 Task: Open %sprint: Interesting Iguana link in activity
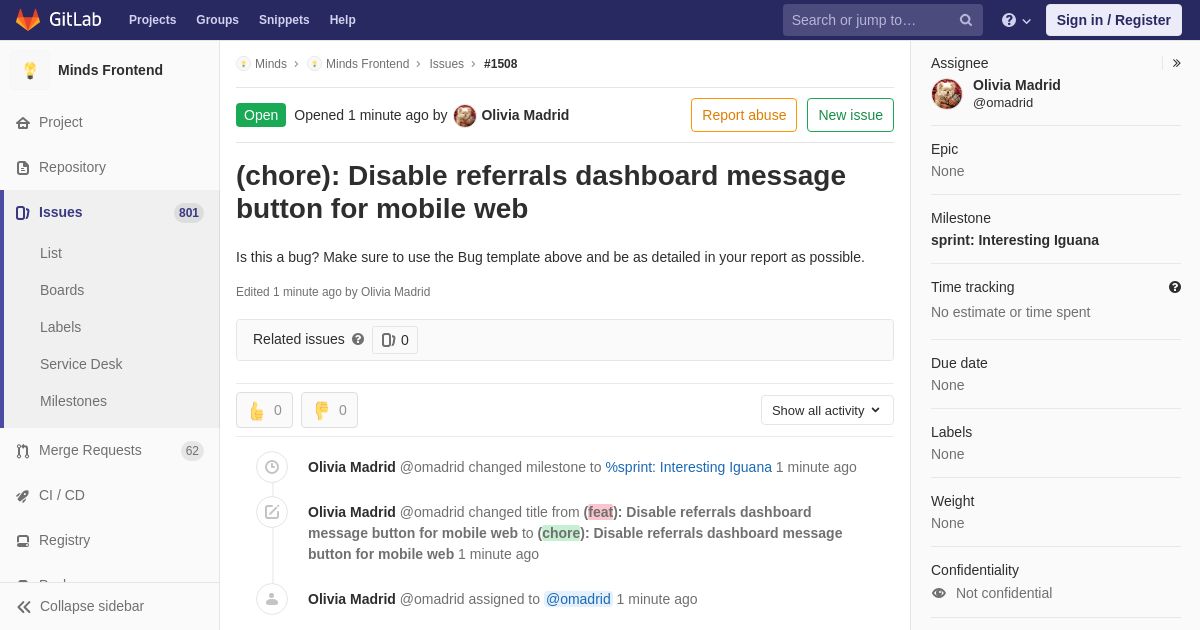tap(689, 467)
